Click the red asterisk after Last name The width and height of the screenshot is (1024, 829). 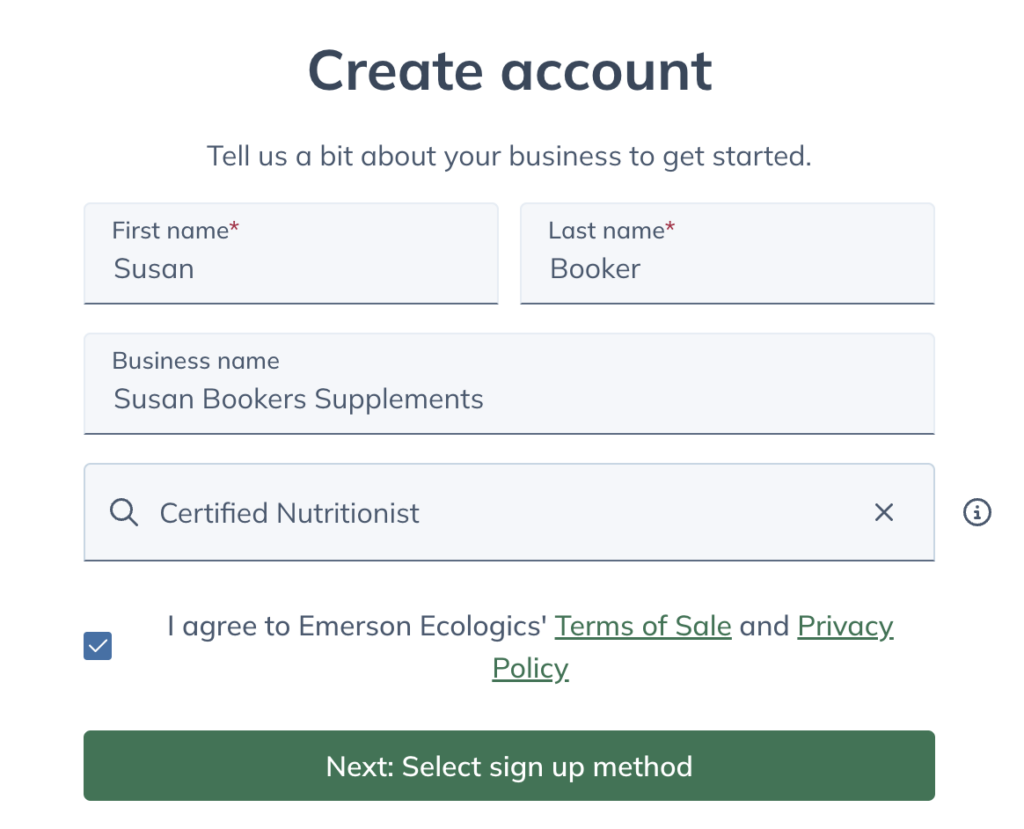[x=671, y=229]
